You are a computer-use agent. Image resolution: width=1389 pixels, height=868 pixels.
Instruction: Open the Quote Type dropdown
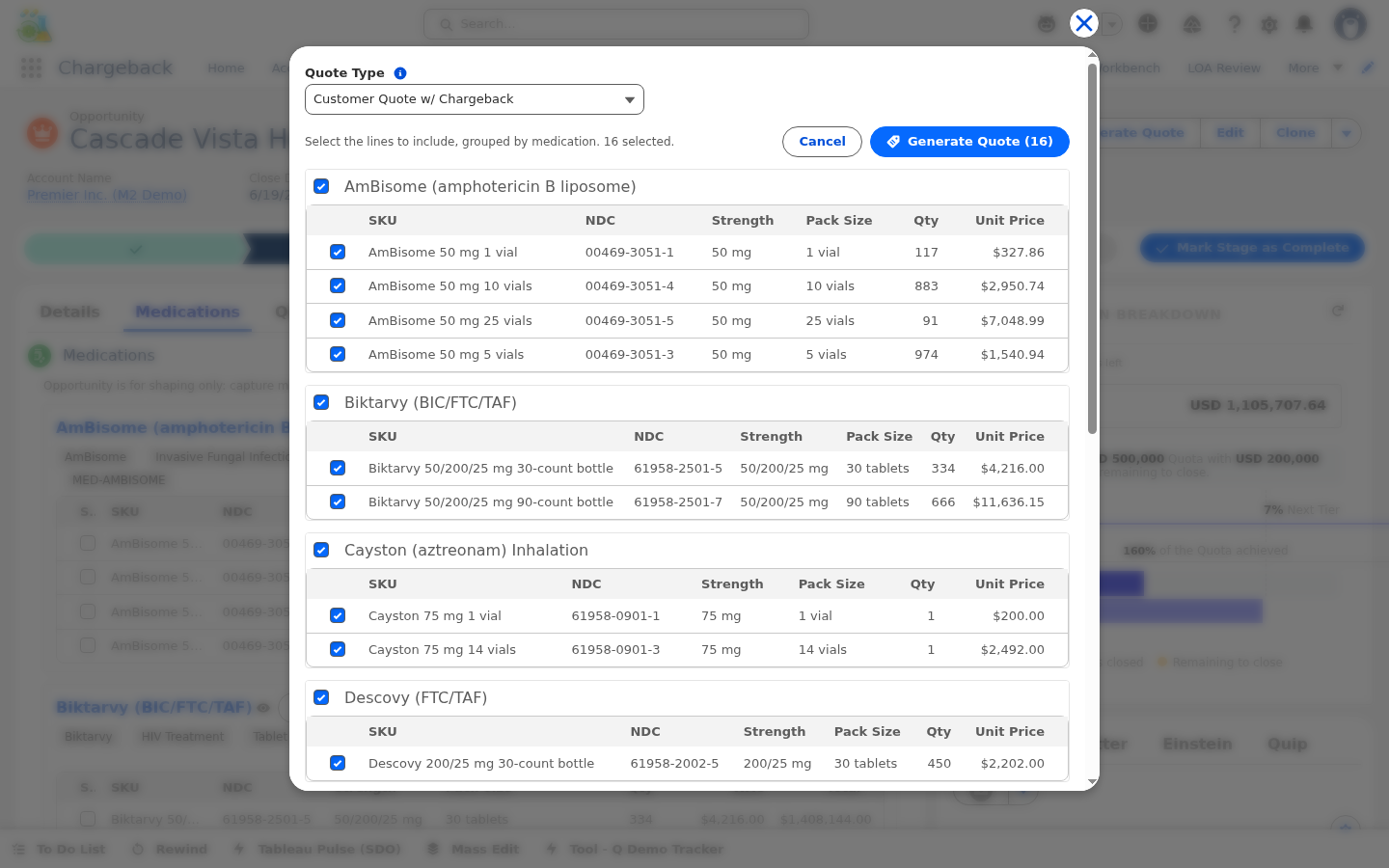(x=475, y=99)
